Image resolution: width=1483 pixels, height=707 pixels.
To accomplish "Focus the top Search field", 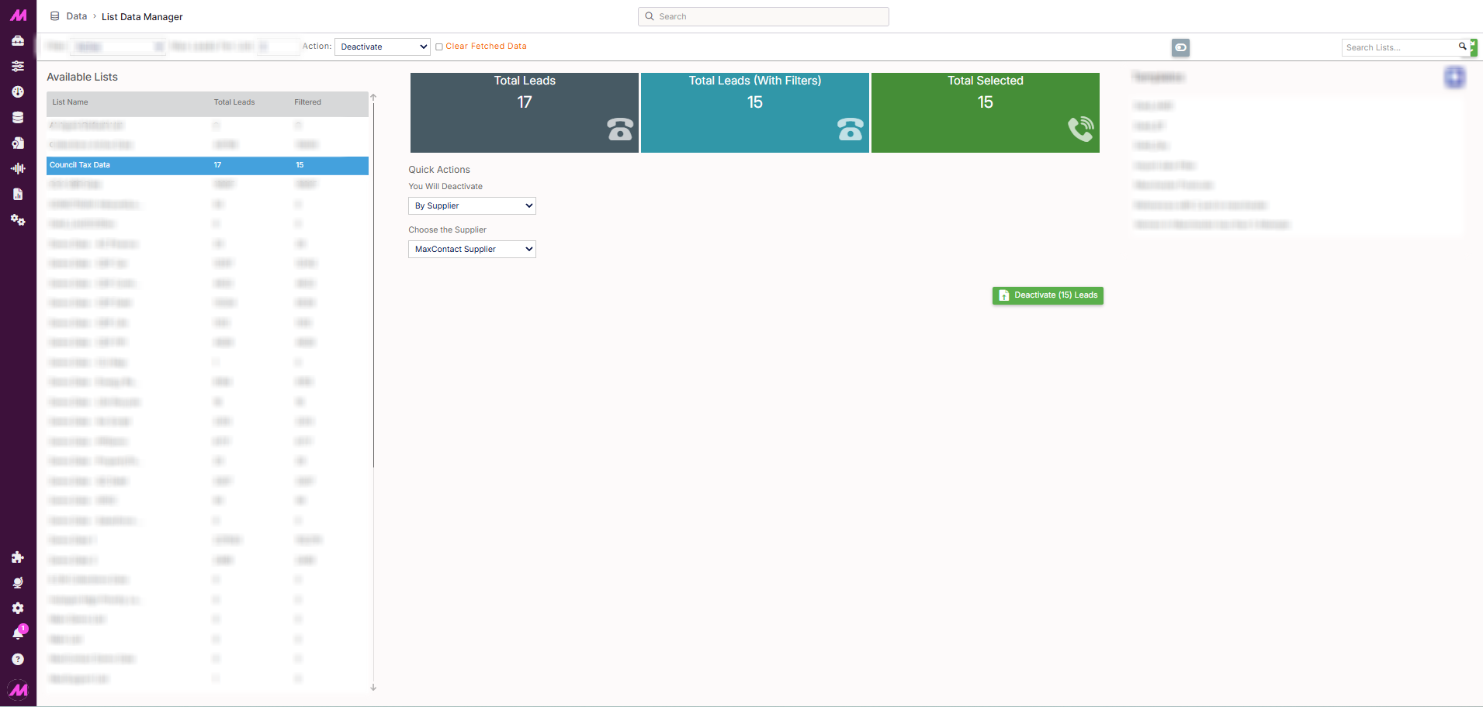I will coord(763,17).
